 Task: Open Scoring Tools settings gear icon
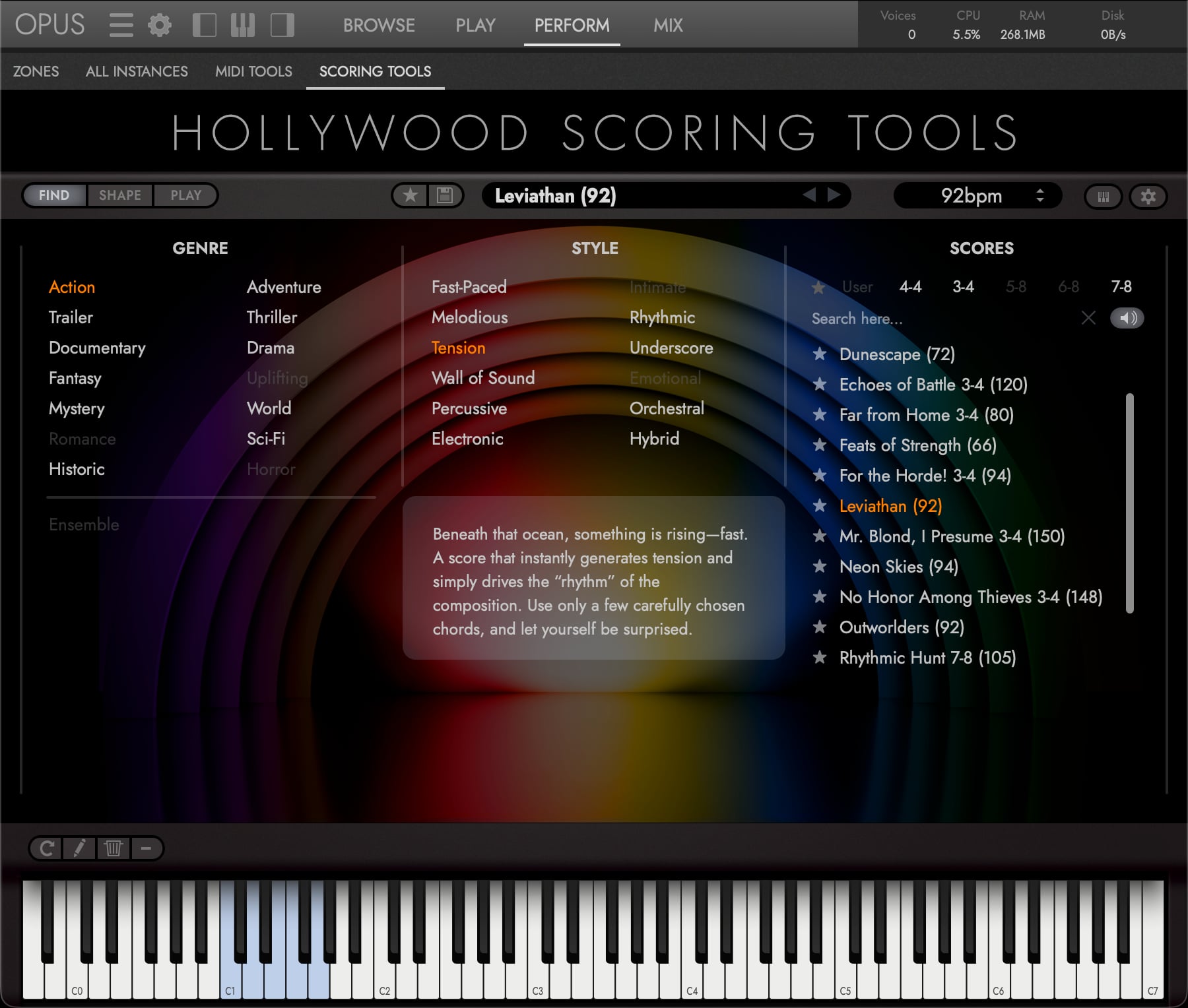(1148, 197)
